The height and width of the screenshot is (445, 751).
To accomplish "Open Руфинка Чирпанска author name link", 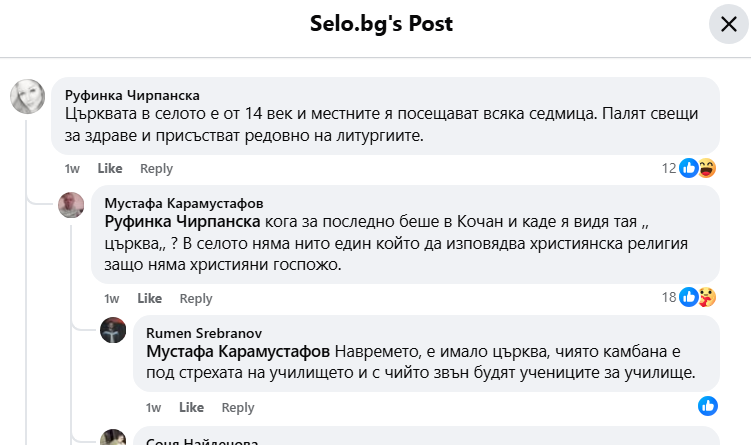I will click(132, 95).
